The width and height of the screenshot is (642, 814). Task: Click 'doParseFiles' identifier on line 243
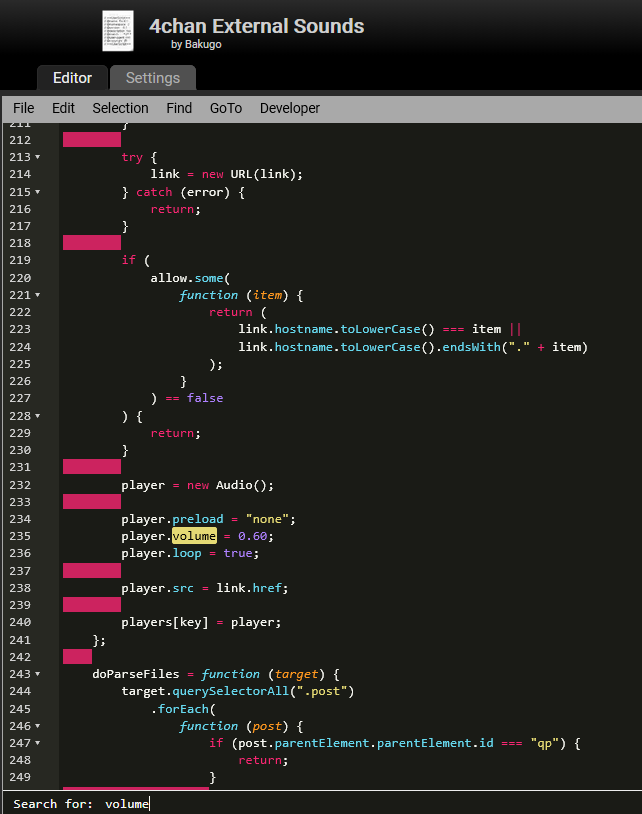tap(136, 674)
